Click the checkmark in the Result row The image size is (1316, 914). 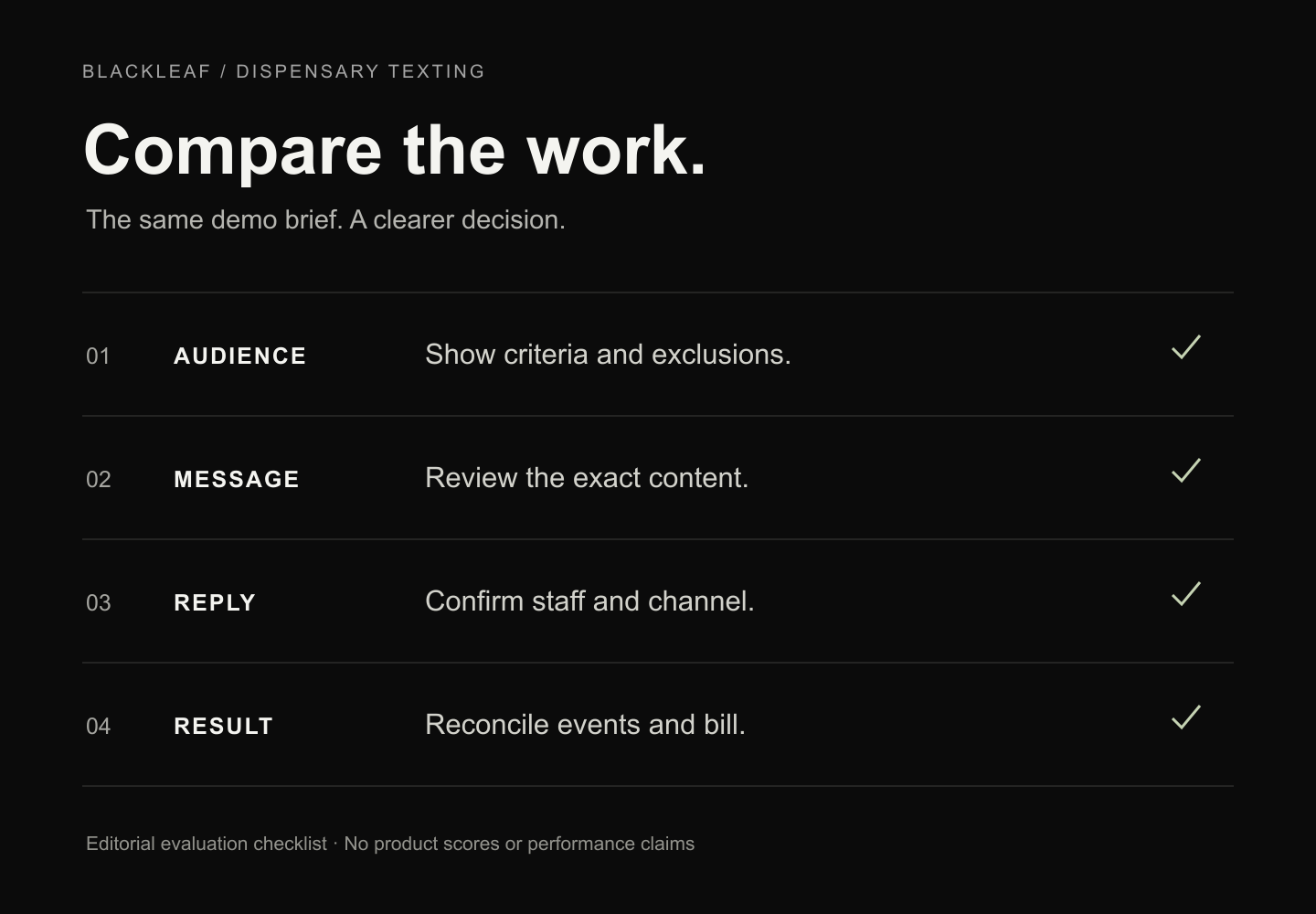(1186, 717)
